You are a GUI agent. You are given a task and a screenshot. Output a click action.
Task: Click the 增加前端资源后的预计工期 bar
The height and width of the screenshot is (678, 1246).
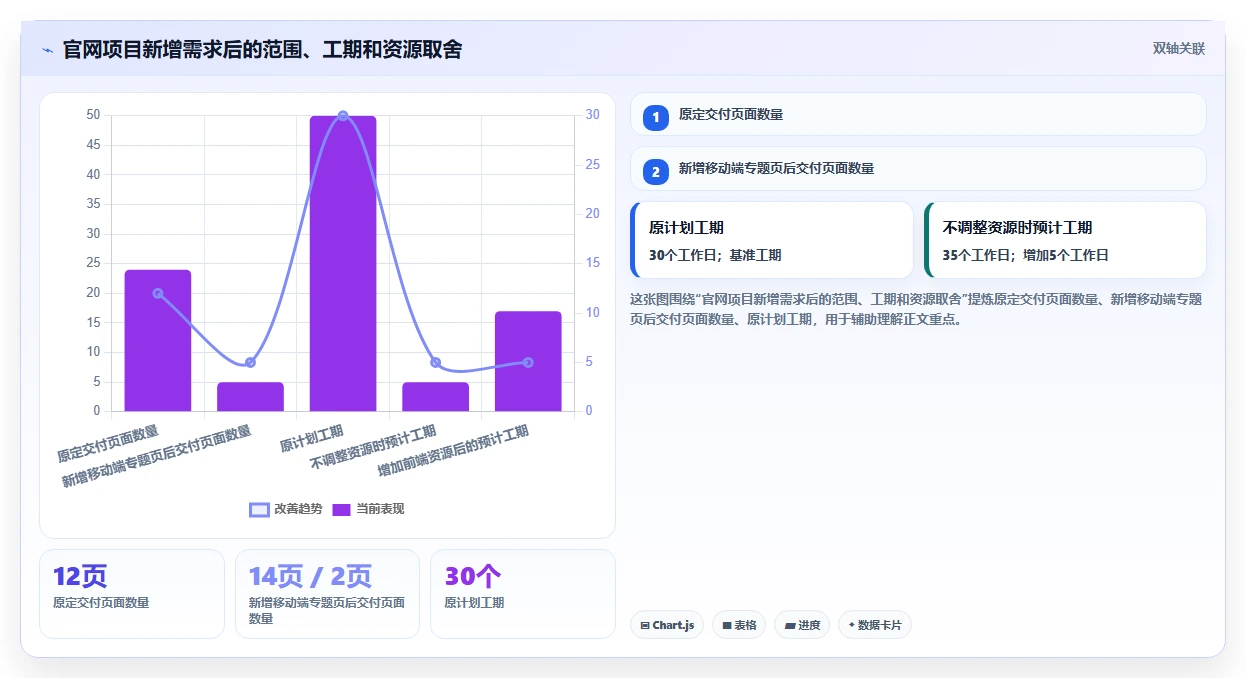528,361
